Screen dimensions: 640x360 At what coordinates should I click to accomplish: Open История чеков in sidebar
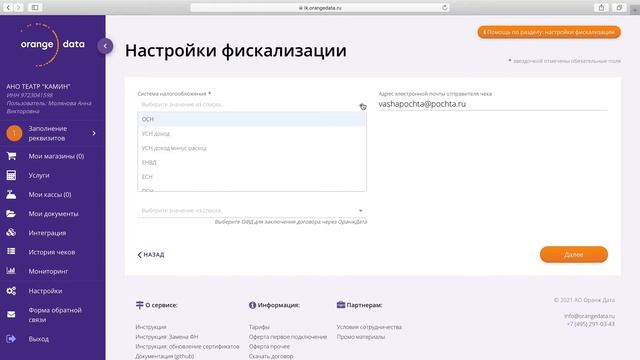pos(52,252)
